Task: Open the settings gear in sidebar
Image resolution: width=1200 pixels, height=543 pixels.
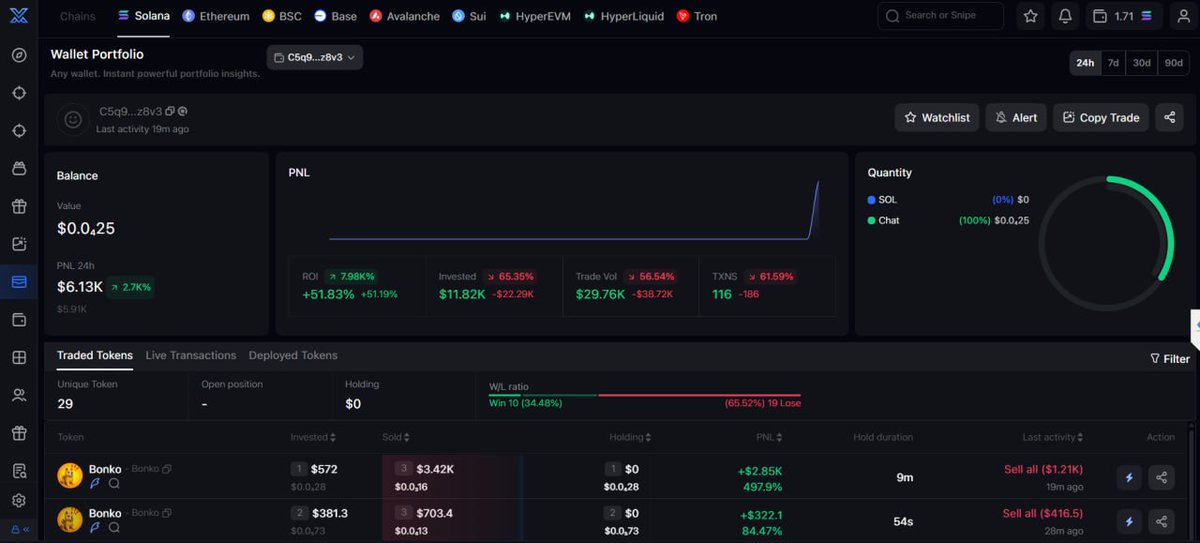Action: pyautogui.click(x=19, y=501)
